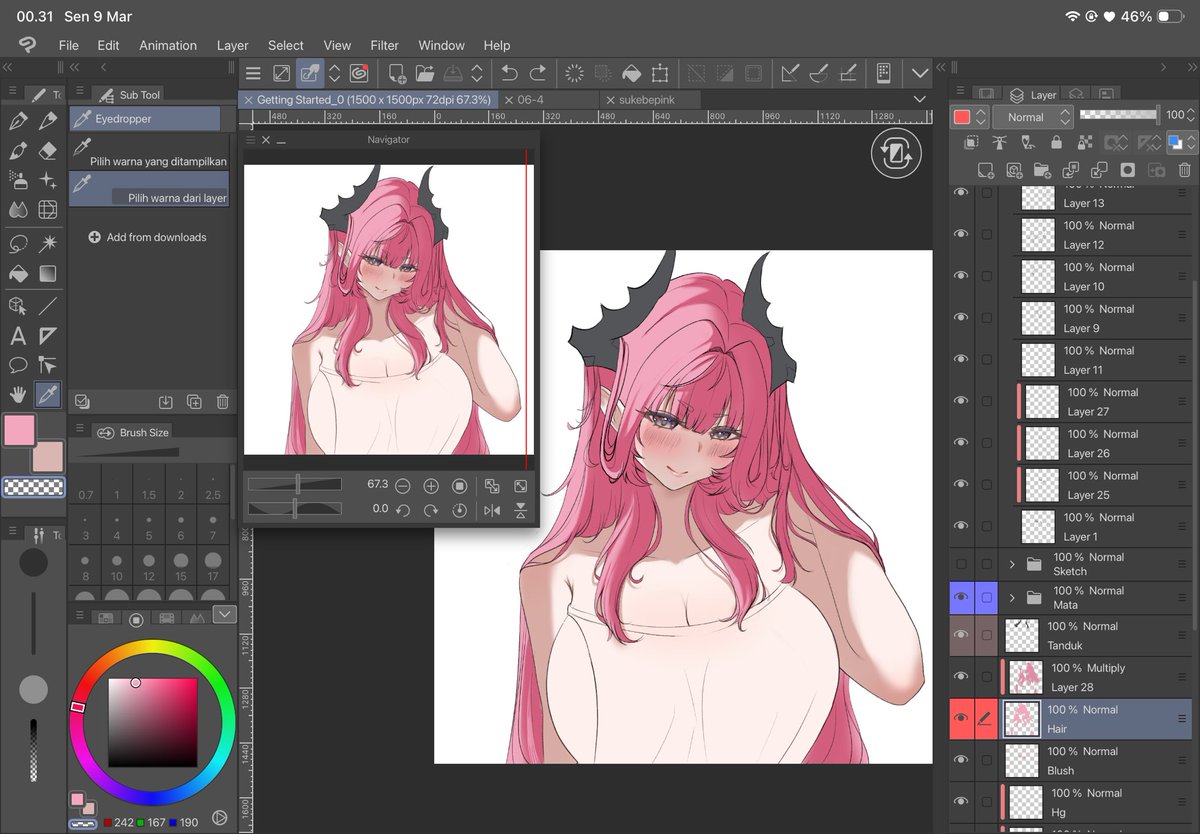Select the Decoration sparkle tool
1200x834 pixels.
coord(48,181)
